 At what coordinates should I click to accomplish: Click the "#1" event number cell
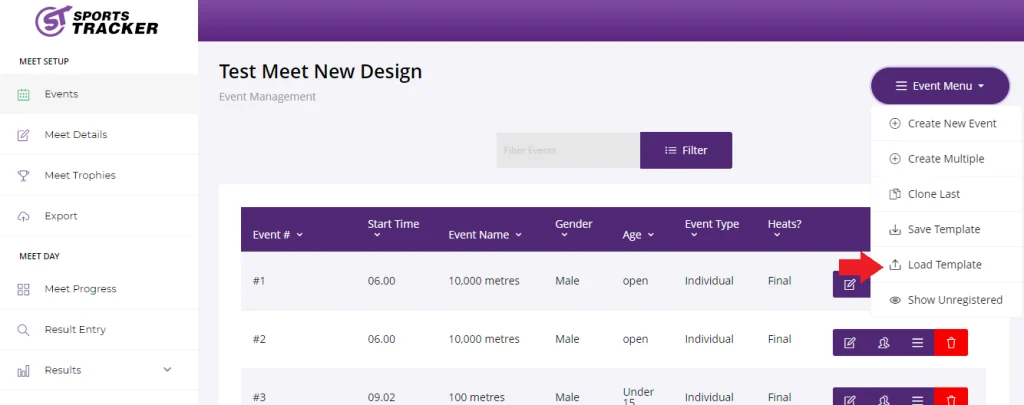259,281
